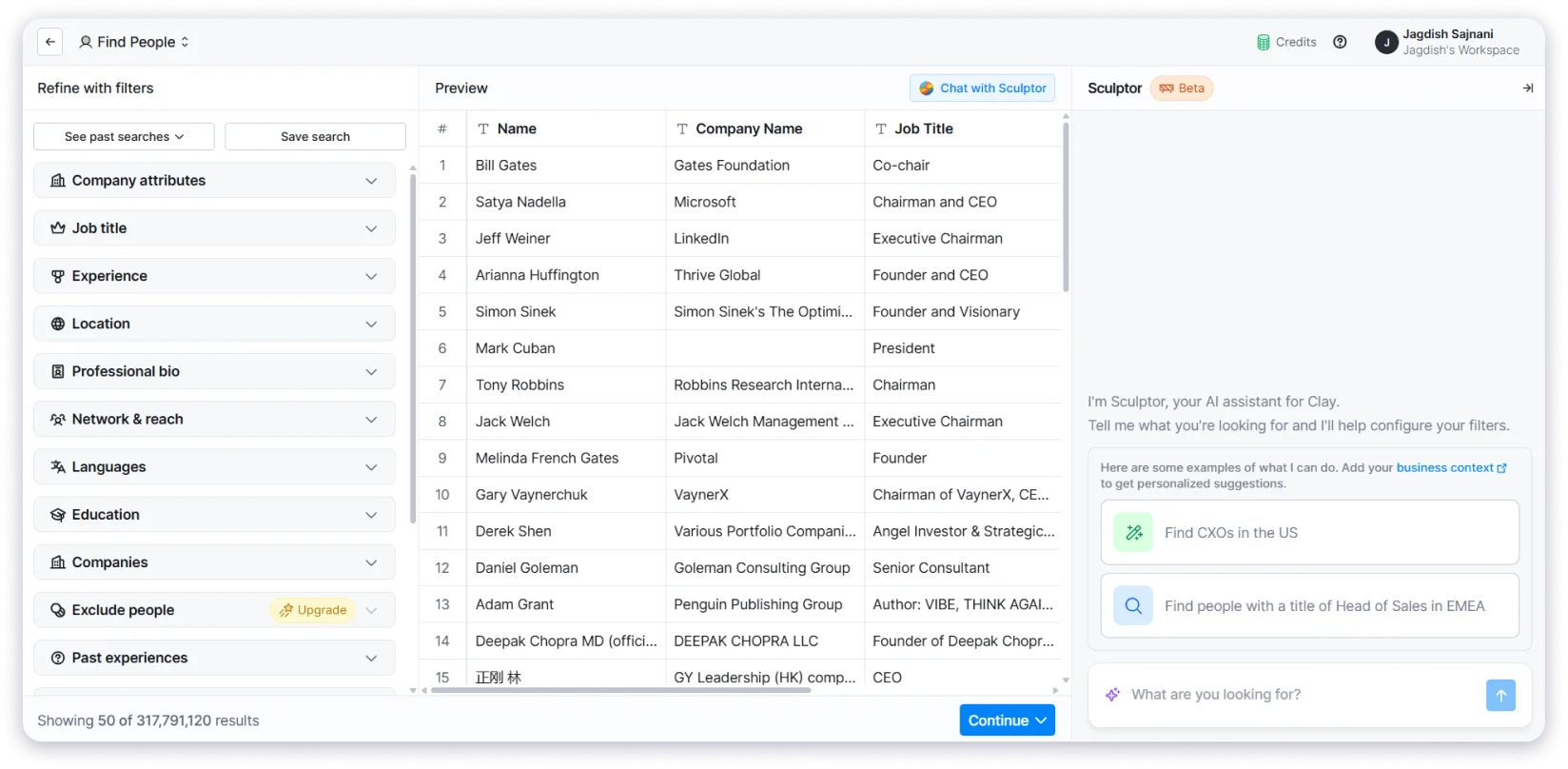Open the Find People selector
The image size is (1568, 769).
pos(134,42)
